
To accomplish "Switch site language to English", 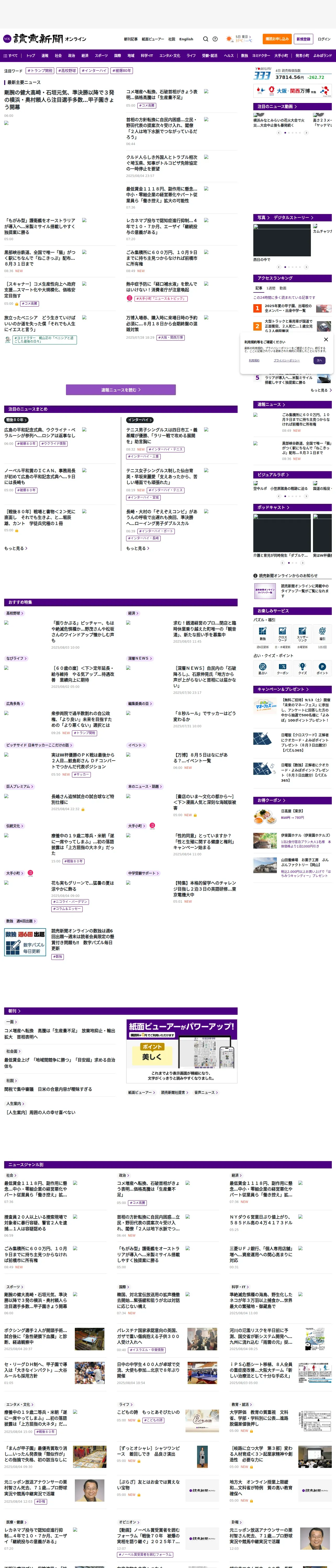I will [186, 39].
